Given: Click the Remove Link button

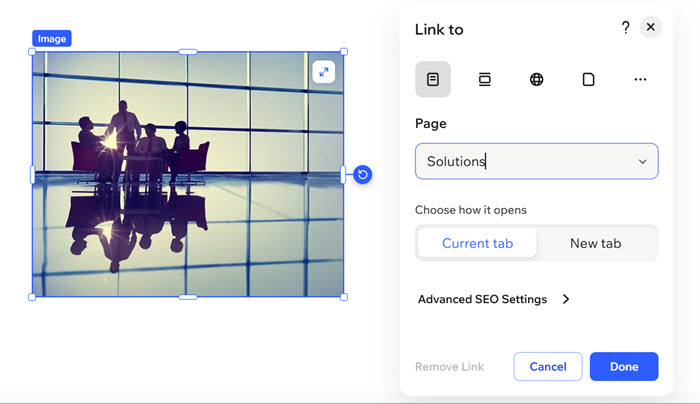Looking at the screenshot, I should tap(449, 367).
